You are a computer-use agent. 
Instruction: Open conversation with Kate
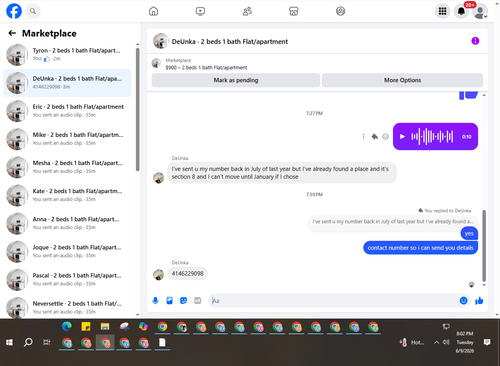point(68,195)
